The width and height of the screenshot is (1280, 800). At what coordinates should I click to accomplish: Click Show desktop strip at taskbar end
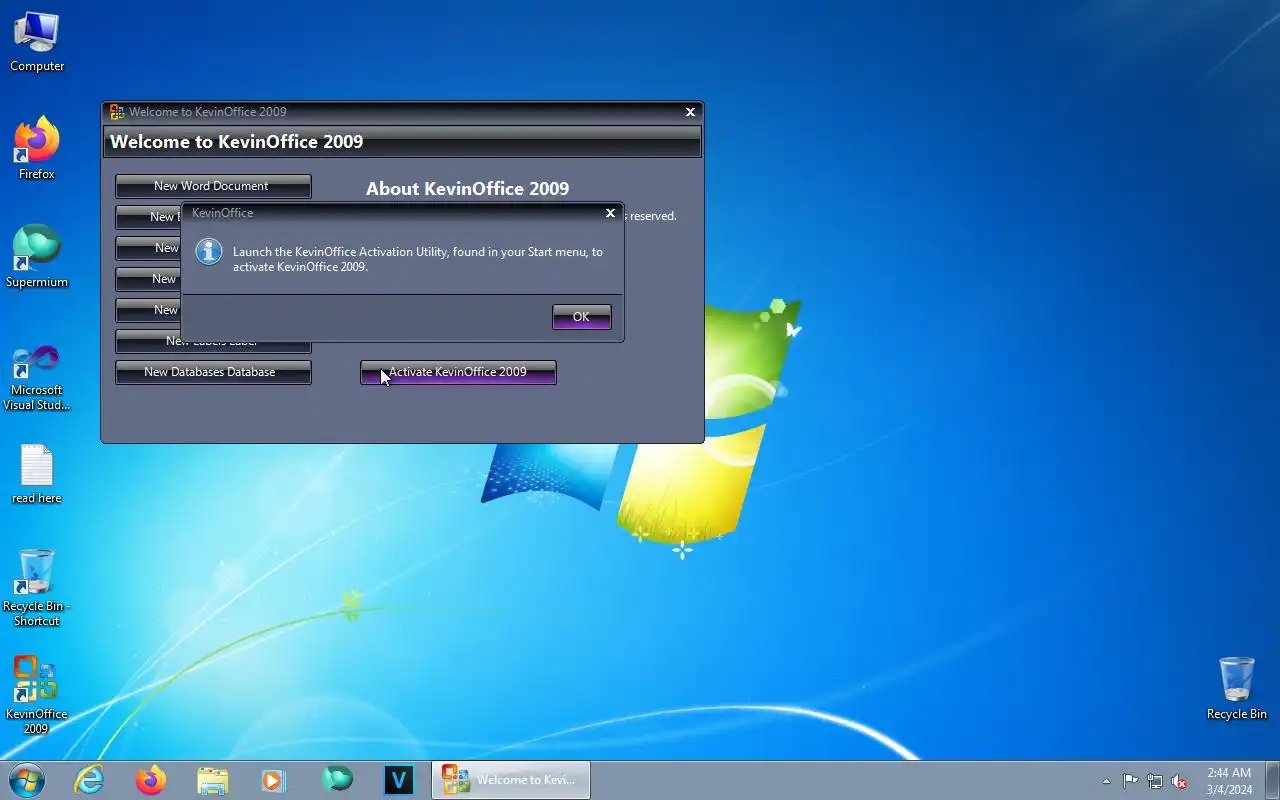coord(1272,780)
